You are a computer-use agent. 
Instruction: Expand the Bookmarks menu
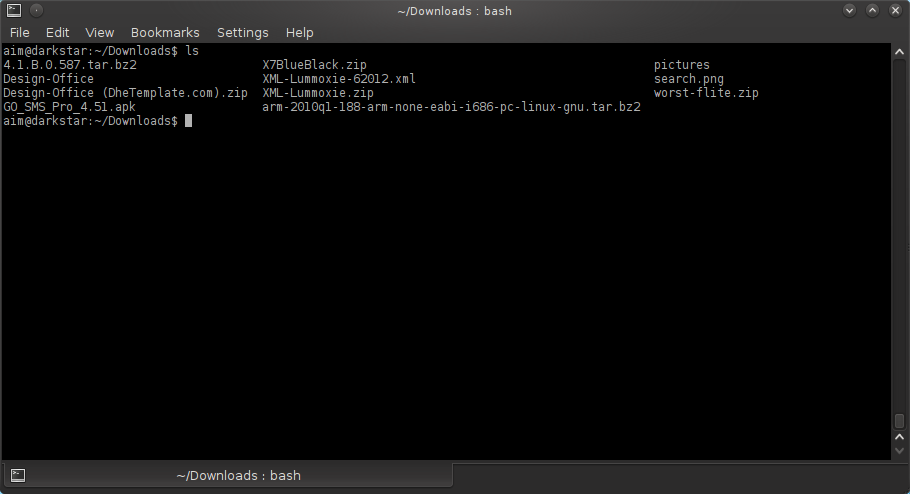(x=165, y=32)
